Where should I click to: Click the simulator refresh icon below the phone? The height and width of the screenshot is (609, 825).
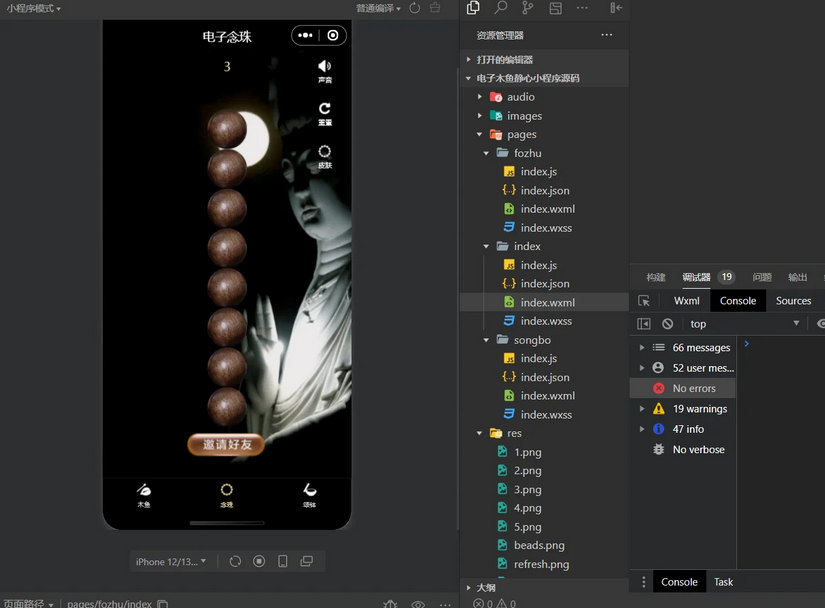tap(235, 561)
